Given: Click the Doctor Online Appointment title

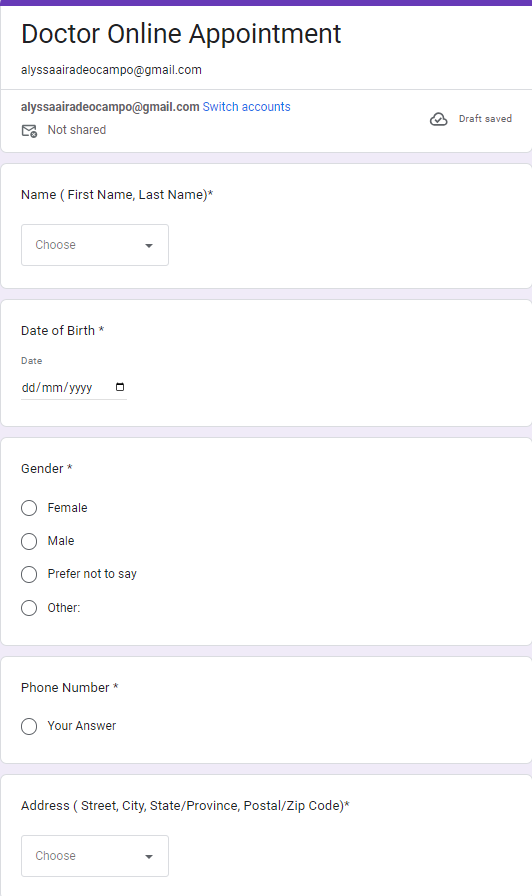Looking at the screenshot, I should click(x=181, y=34).
